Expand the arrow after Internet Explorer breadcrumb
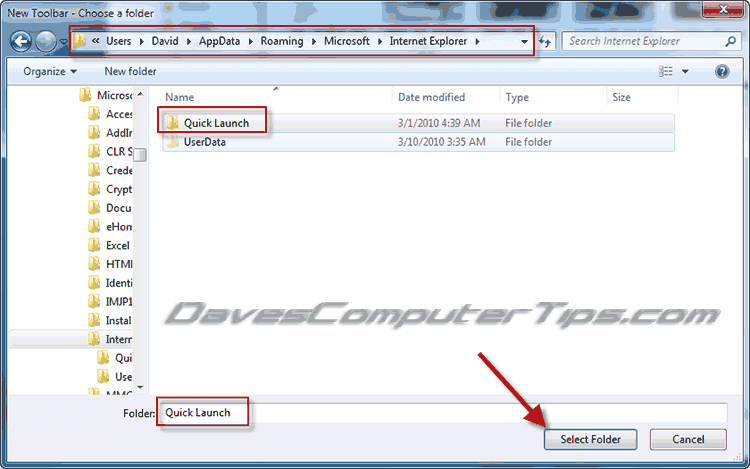The image size is (750, 469). coord(477,42)
